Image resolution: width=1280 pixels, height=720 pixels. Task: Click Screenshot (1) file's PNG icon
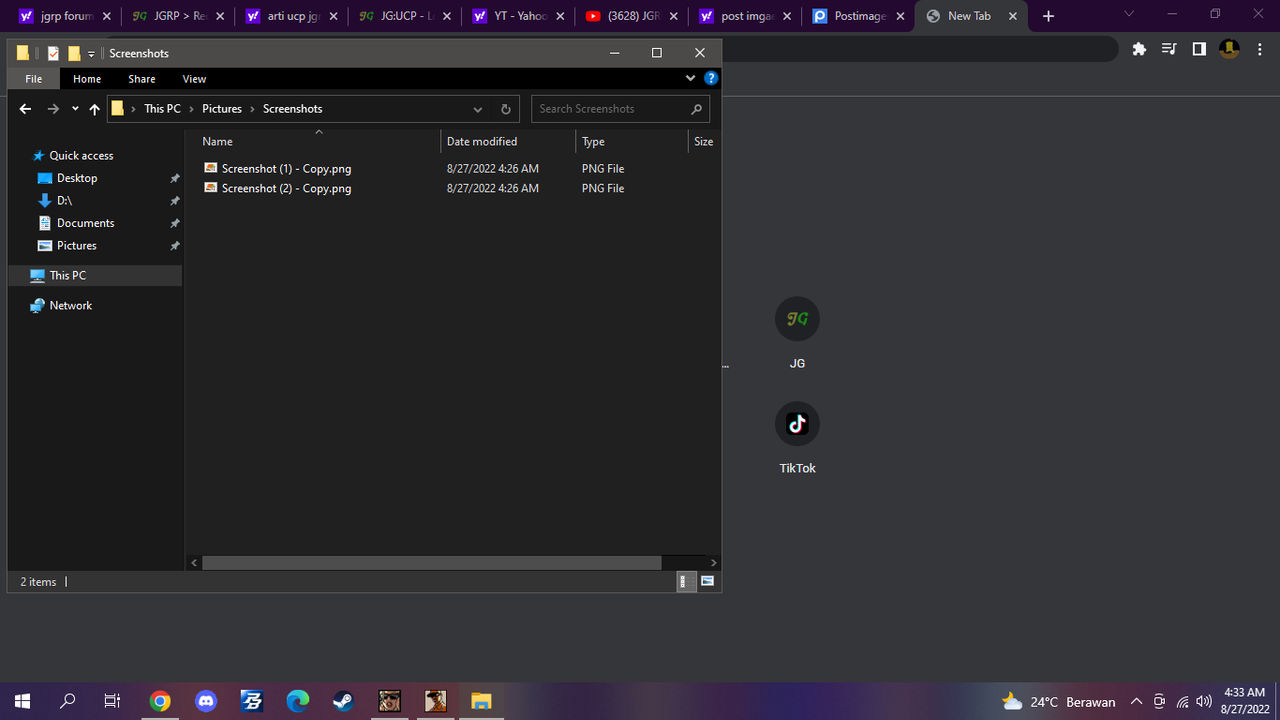click(x=210, y=168)
